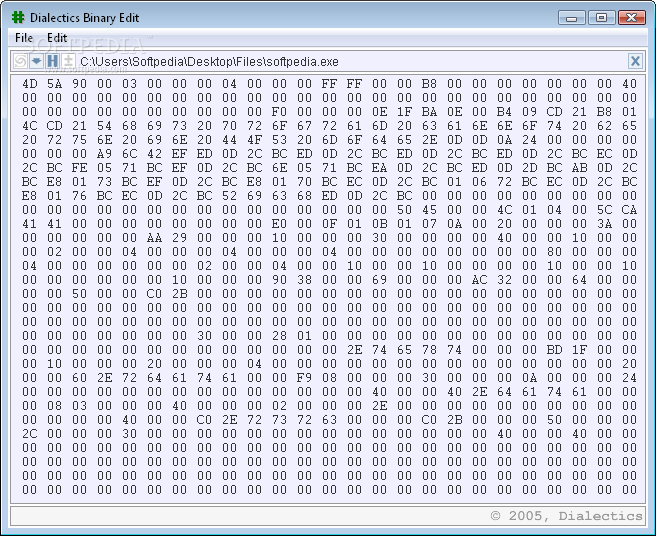Viewport: 656px width, 536px height.
Task: Click the © 2005, Dialectics status bar text
Action: (566, 516)
